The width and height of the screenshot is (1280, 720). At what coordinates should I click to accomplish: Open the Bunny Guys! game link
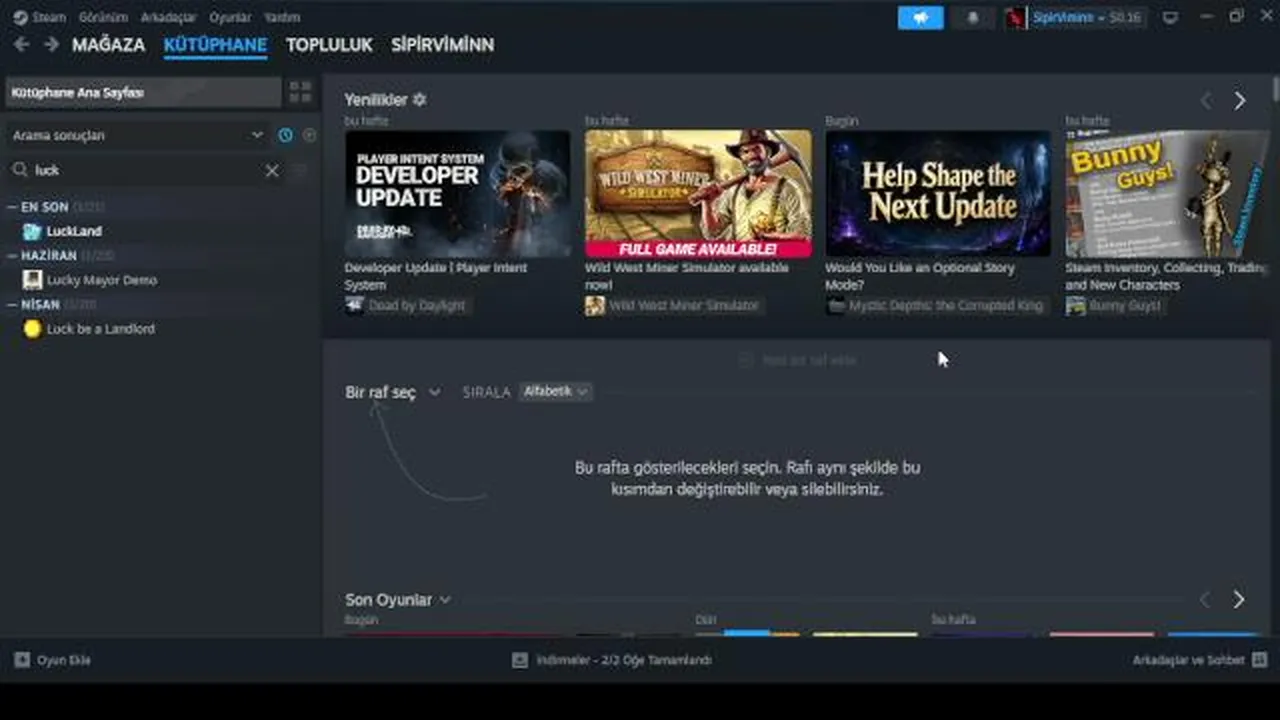[1115, 305]
